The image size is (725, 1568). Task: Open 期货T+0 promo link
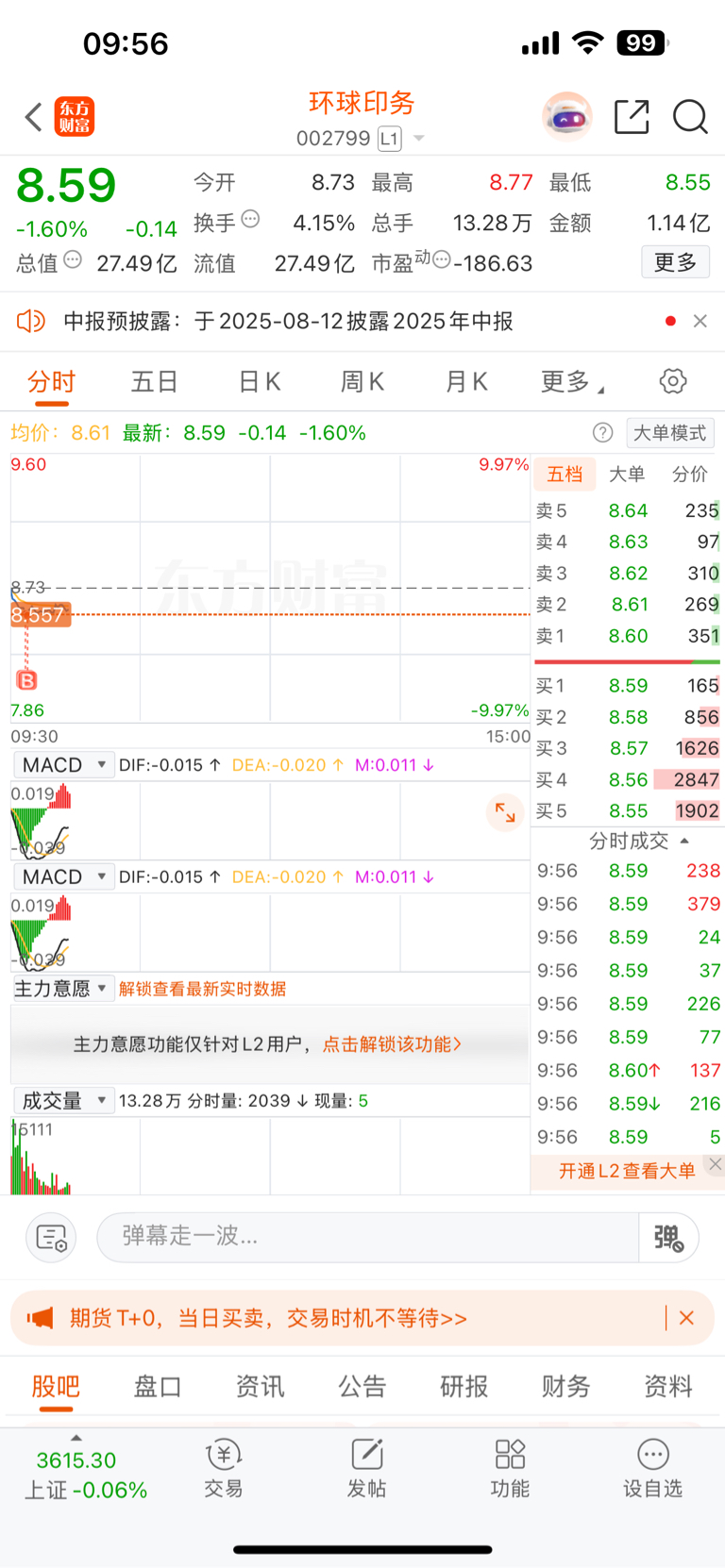[x=268, y=1318]
